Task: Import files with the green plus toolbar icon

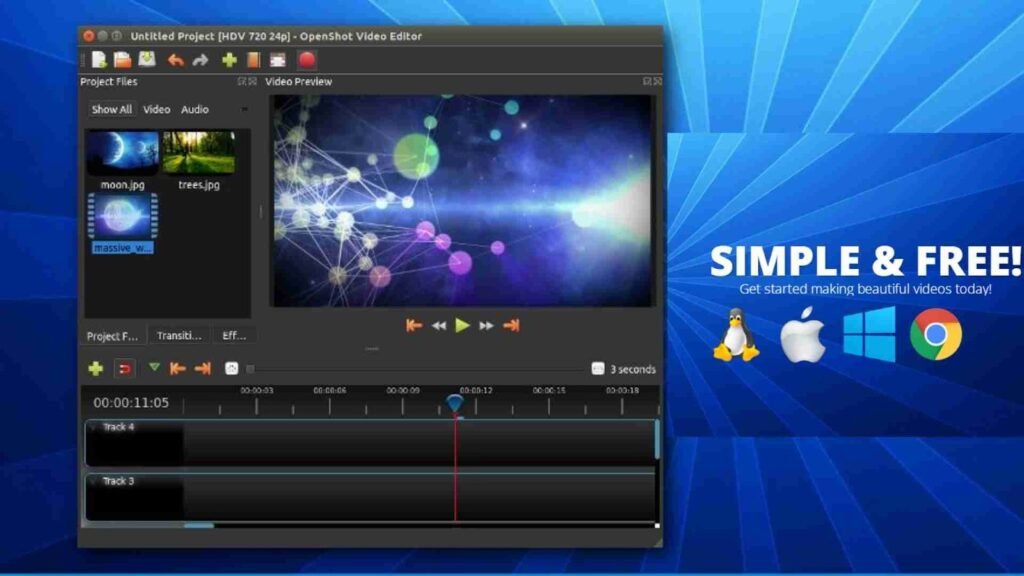Action: click(x=229, y=60)
